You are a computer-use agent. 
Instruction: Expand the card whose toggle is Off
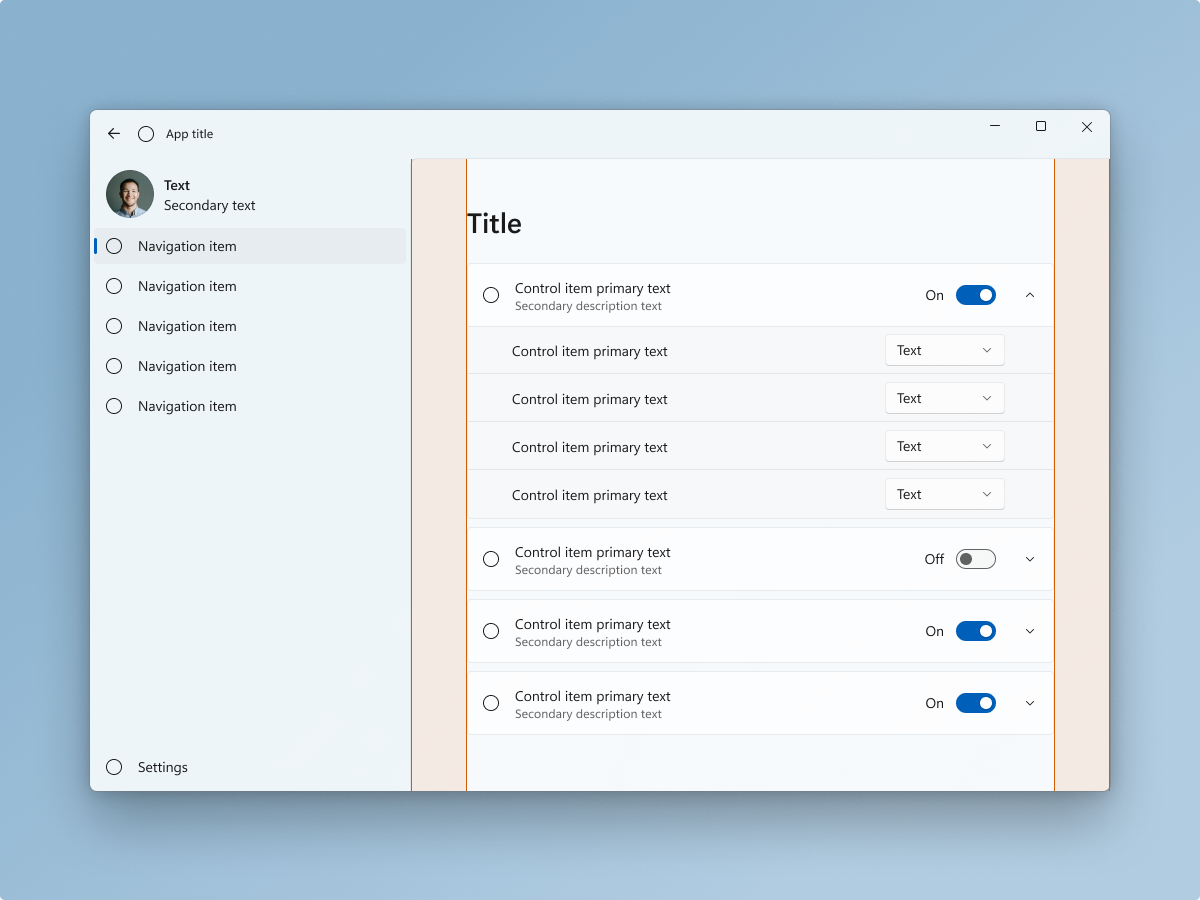[1030, 559]
